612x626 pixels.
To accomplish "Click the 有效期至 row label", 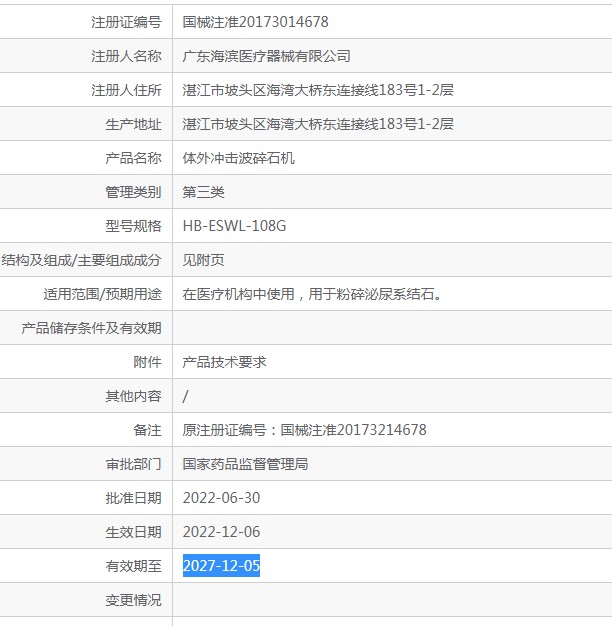I will (x=133, y=566).
